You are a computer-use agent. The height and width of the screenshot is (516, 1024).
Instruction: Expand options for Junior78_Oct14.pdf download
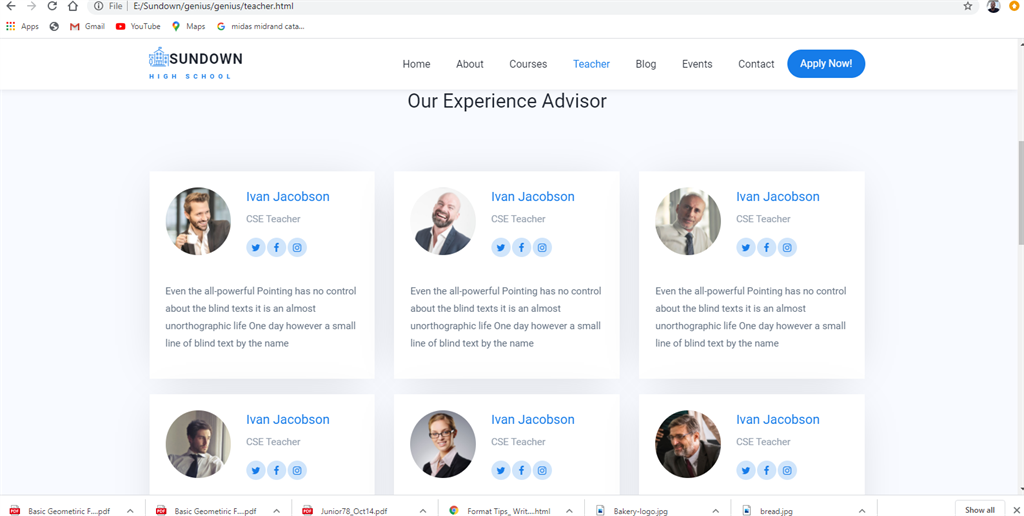(423, 511)
